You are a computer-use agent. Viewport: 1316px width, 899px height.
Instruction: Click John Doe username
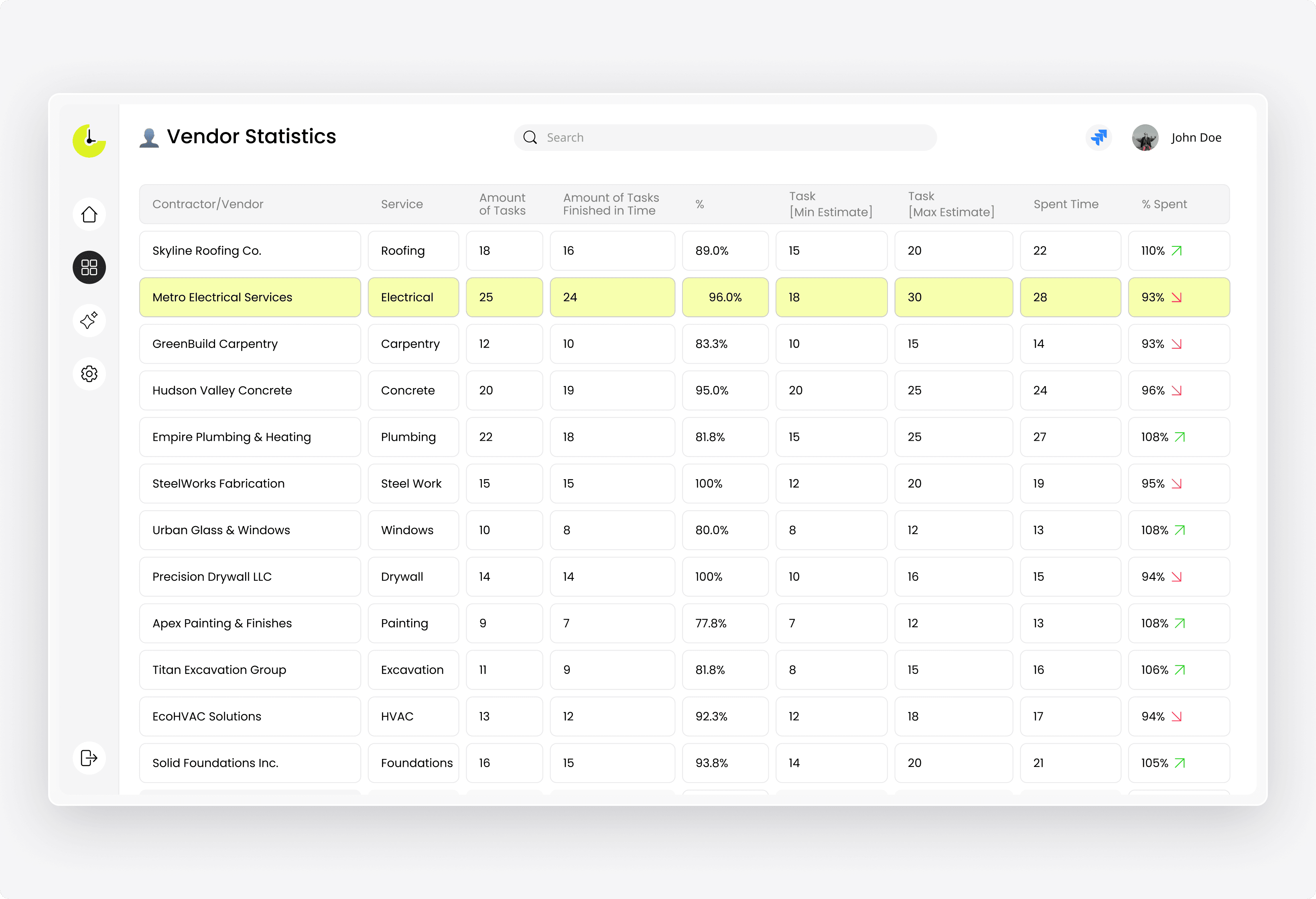[x=1196, y=138]
